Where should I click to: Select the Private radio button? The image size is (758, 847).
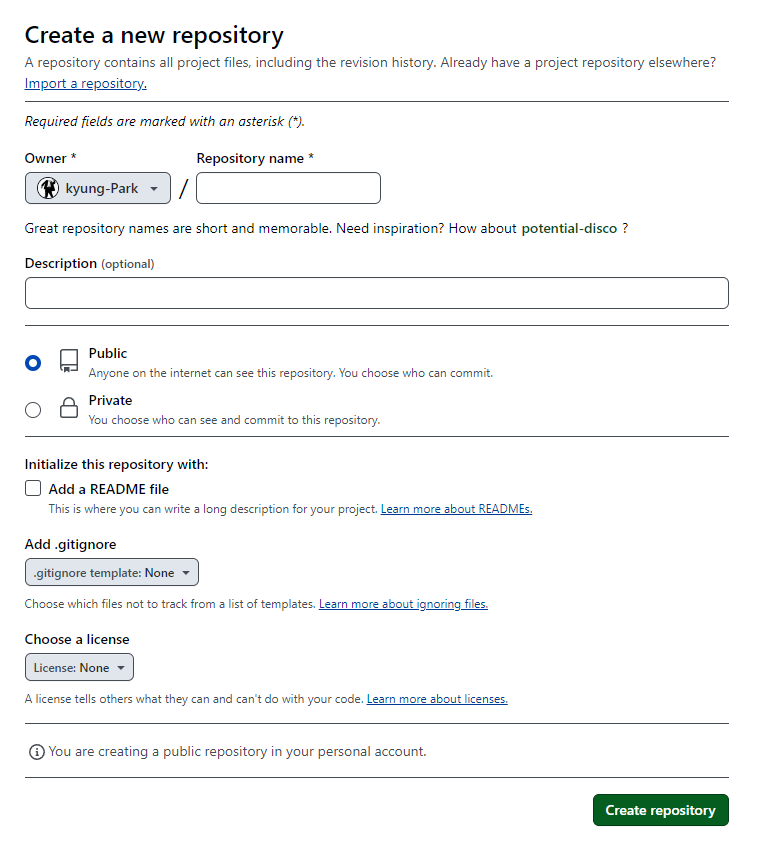pyautogui.click(x=33, y=410)
